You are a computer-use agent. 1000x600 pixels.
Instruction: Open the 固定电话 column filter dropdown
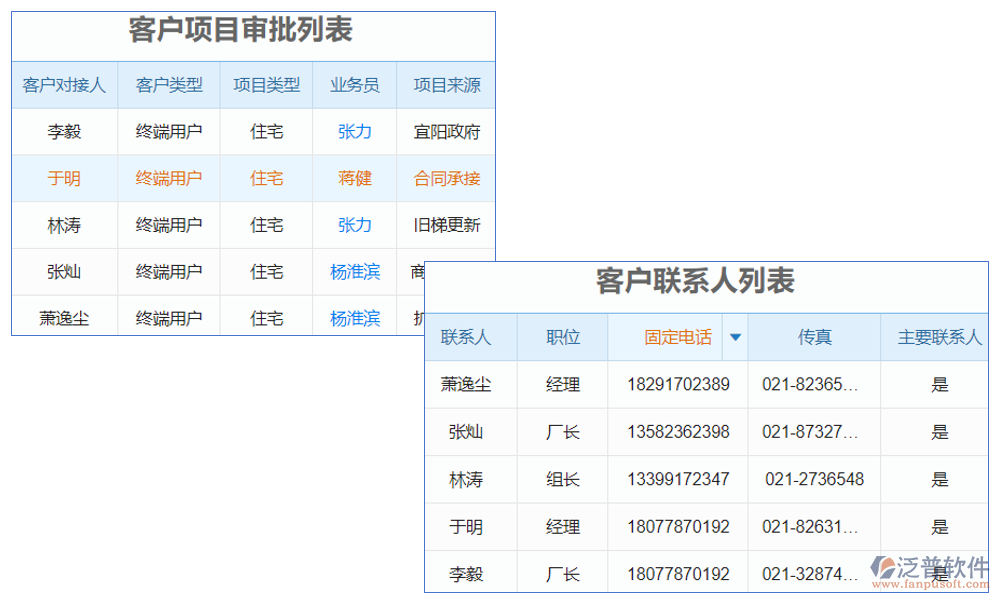tap(735, 337)
